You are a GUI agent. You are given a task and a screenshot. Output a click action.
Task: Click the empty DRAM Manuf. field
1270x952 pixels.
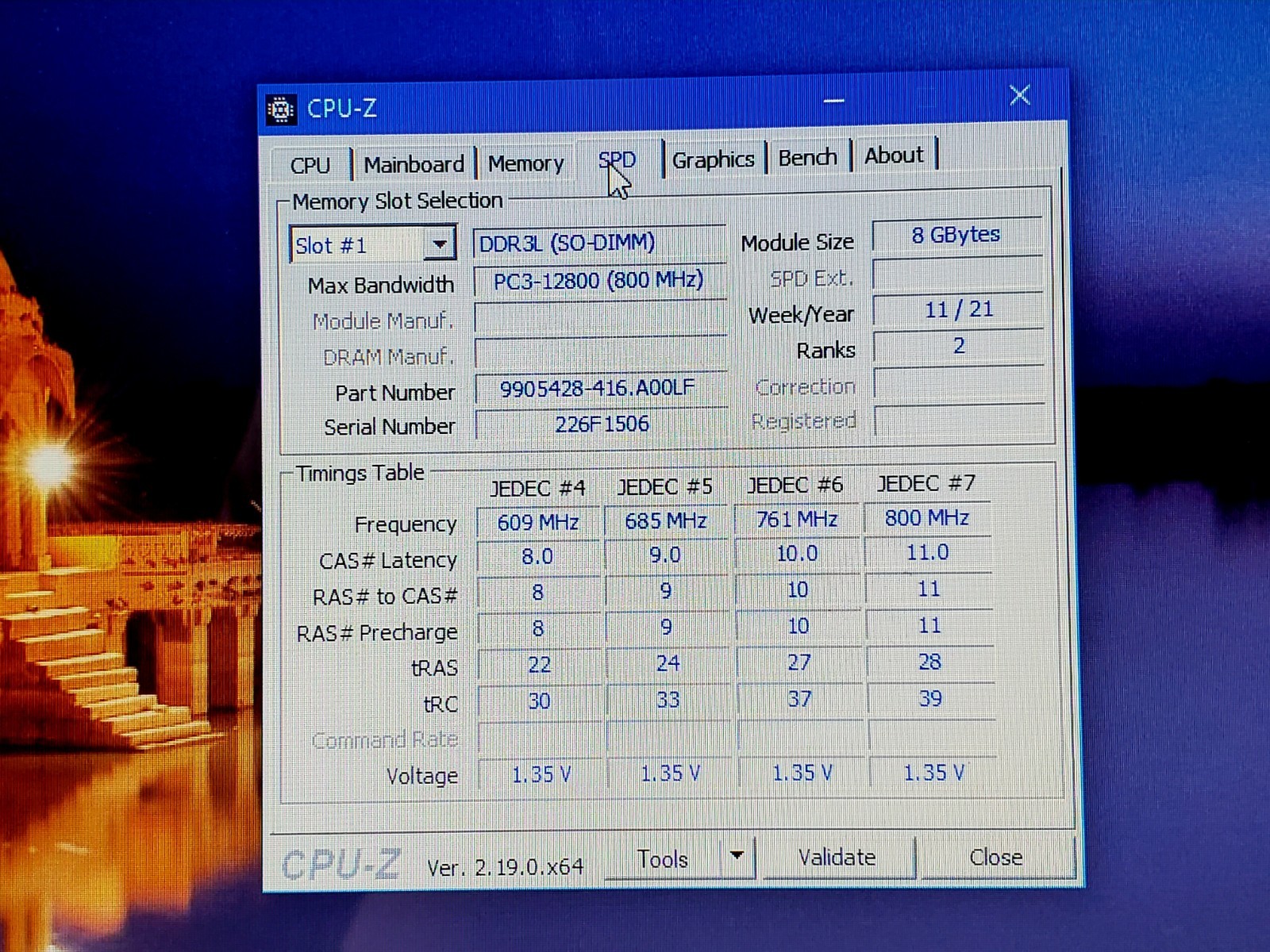[601, 355]
